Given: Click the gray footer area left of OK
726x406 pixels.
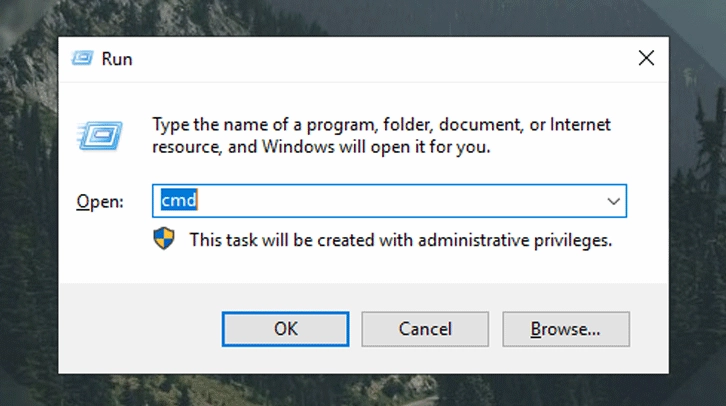Looking at the screenshot, I should tap(140, 328).
